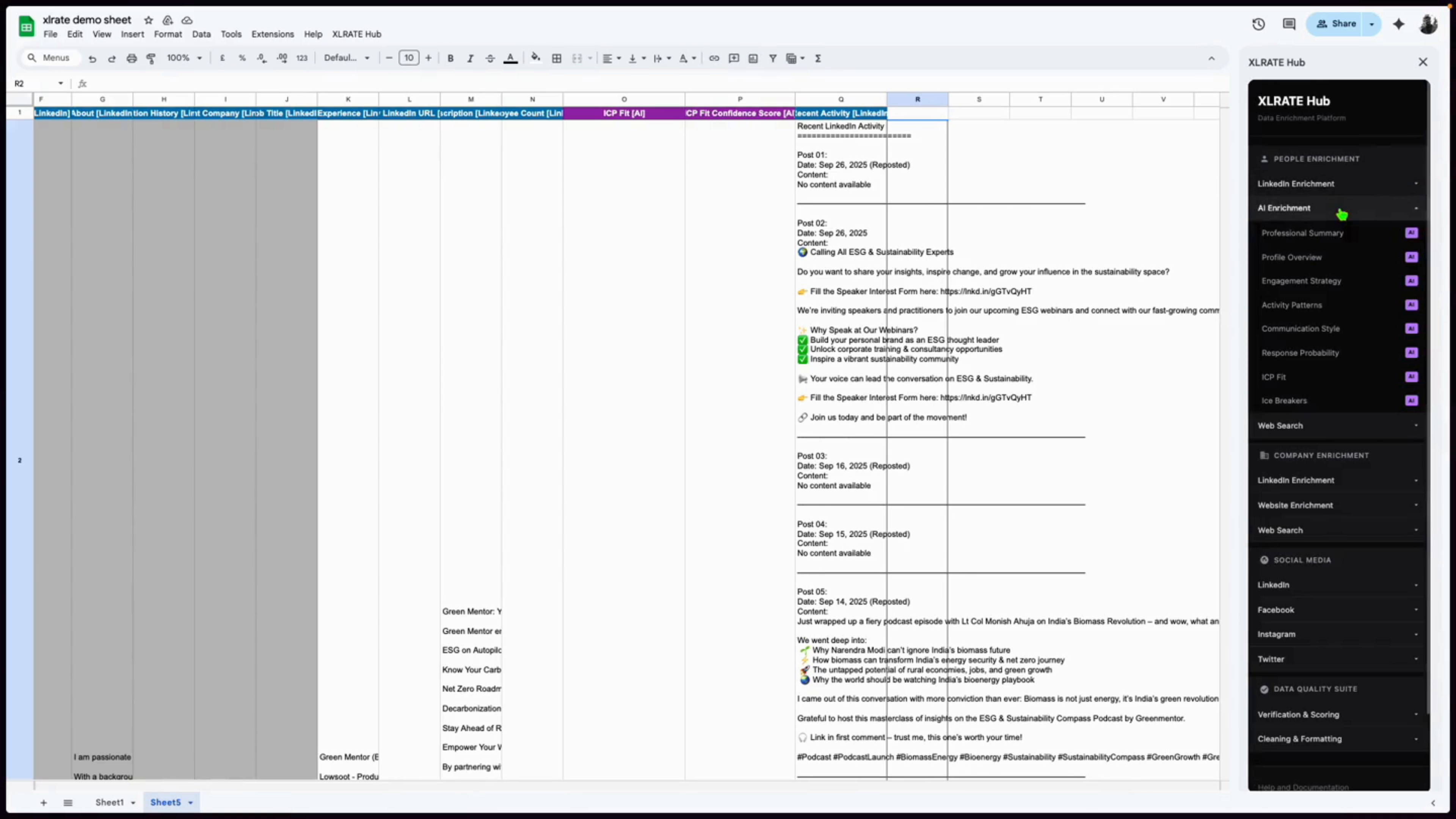The height and width of the screenshot is (819, 1456).
Task: Open the Text color picker
Action: click(x=510, y=58)
